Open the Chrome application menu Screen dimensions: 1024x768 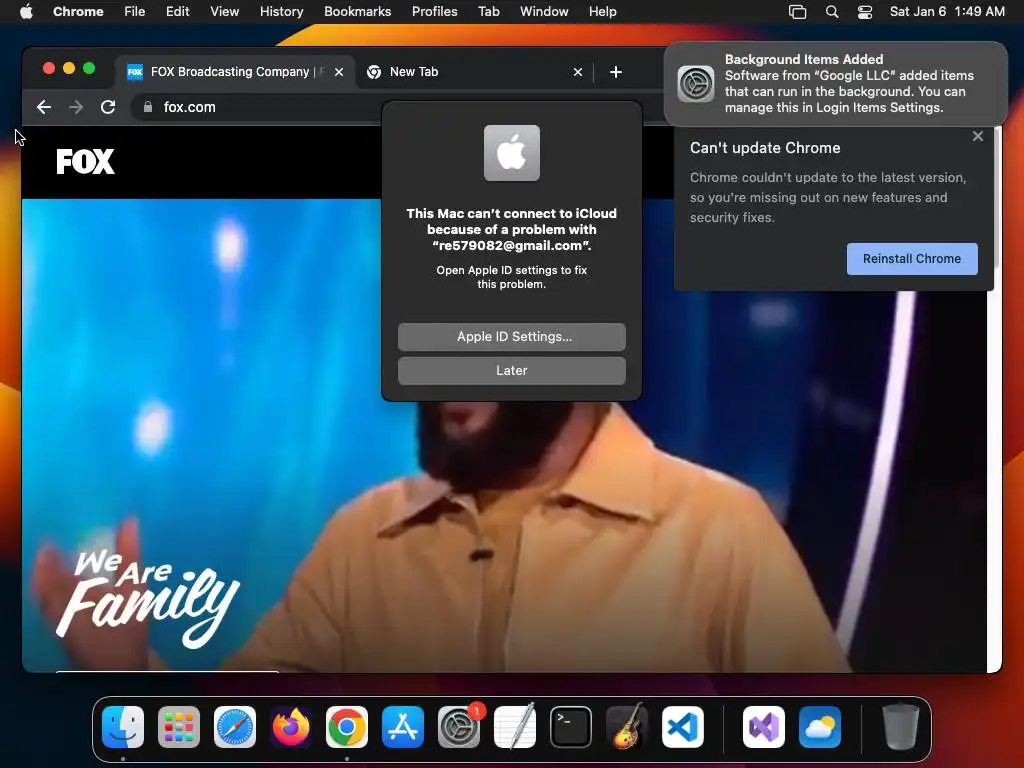(x=78, y=11)
